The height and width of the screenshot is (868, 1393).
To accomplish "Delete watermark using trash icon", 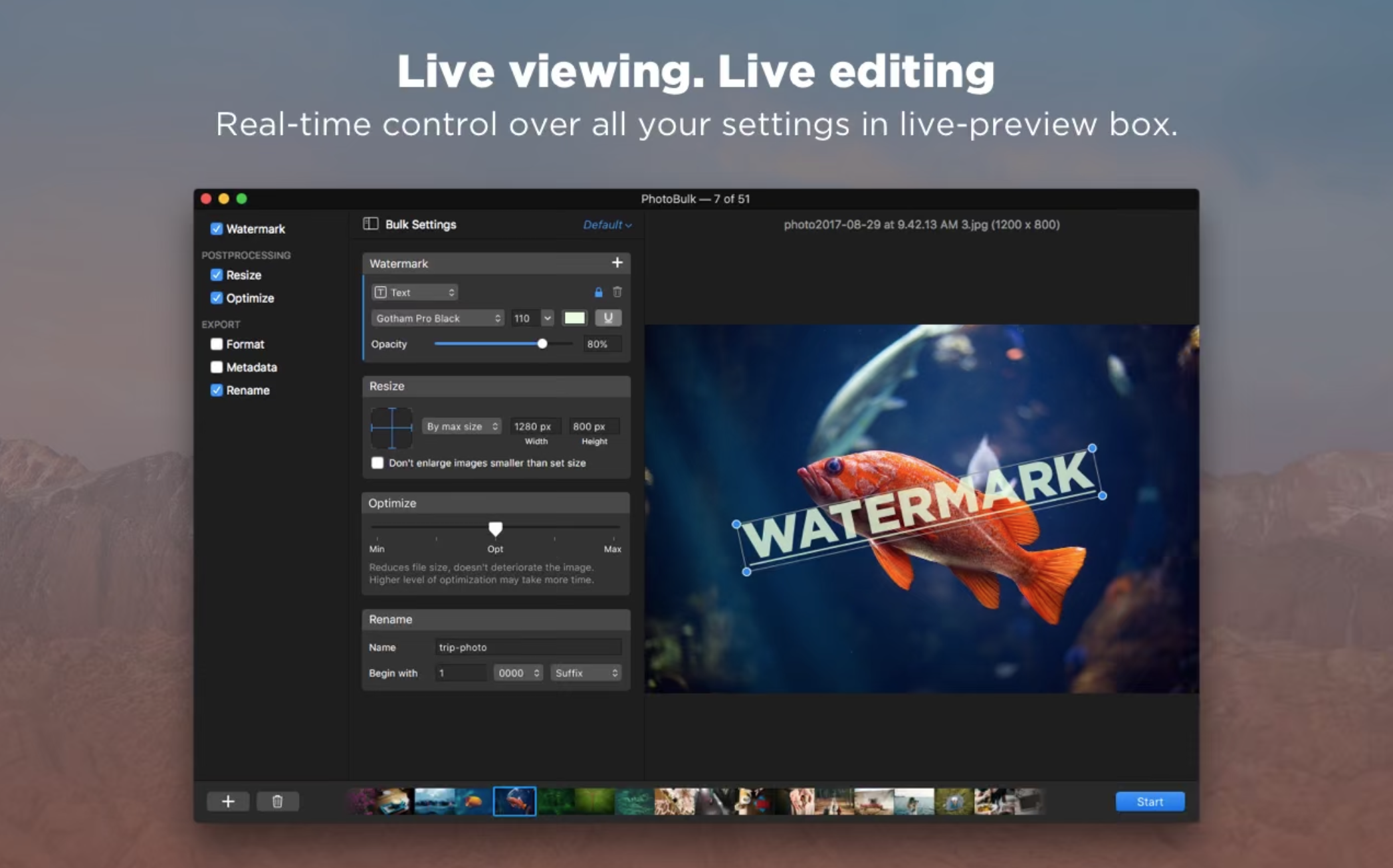I will point(617,292).
